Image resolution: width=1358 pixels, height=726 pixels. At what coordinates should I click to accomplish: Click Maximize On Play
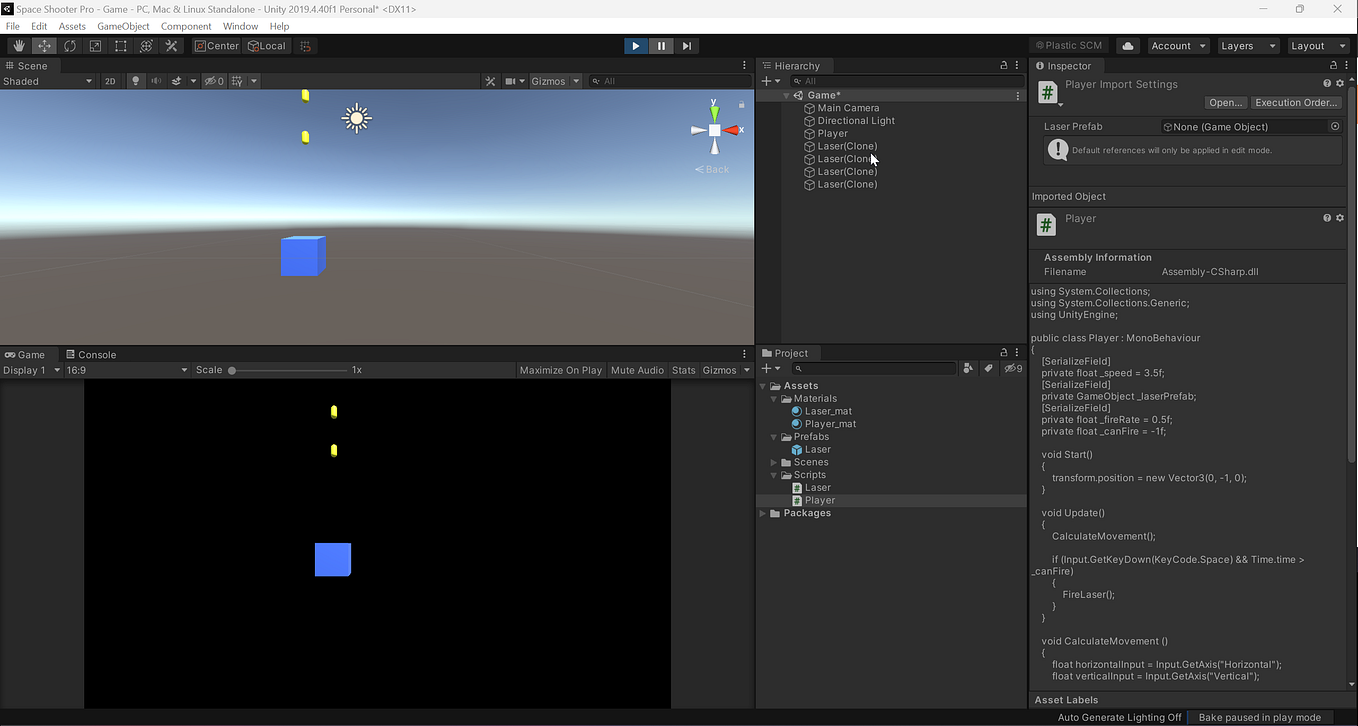pos(560,369)
